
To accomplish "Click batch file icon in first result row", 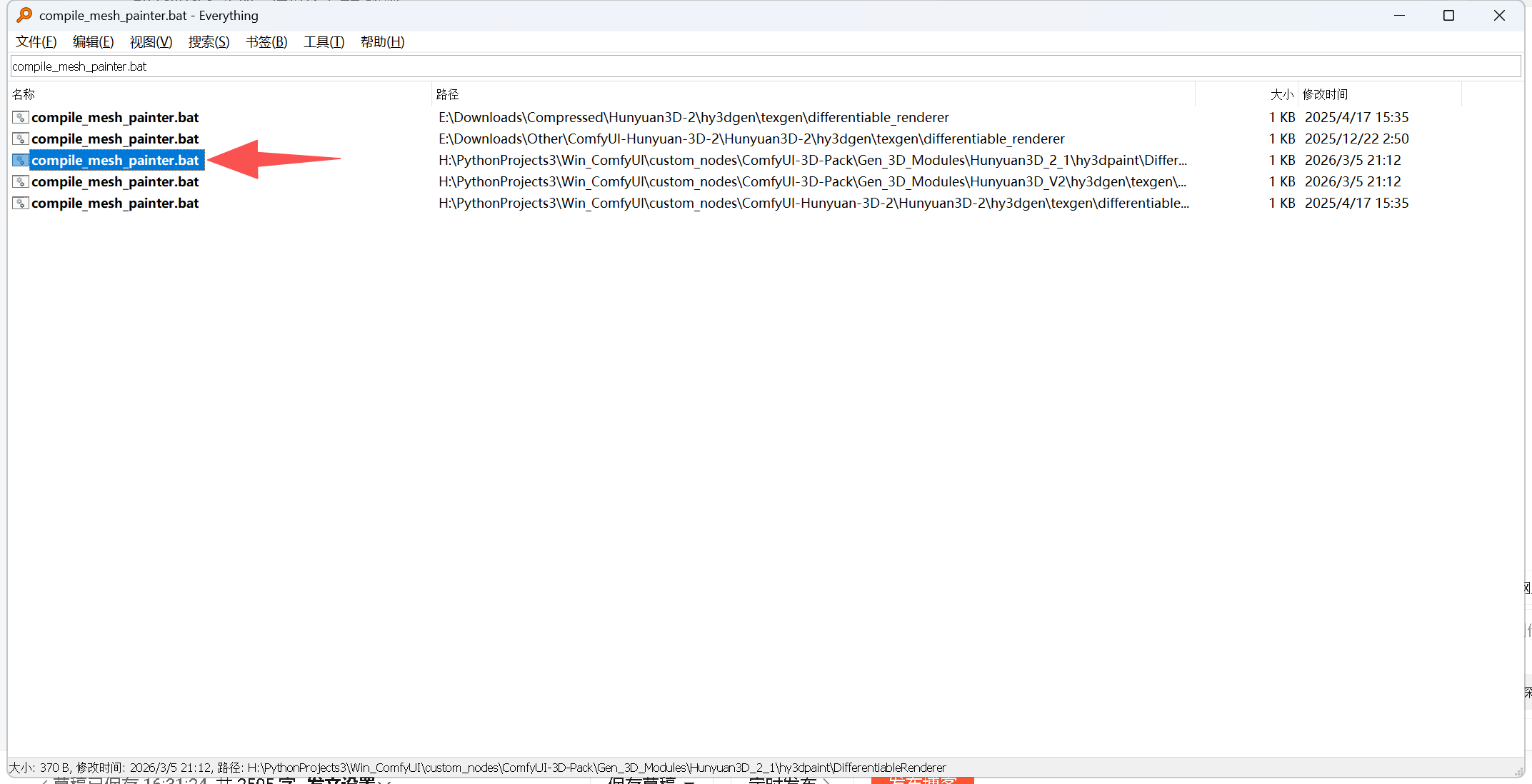I will tap(21, 118).
